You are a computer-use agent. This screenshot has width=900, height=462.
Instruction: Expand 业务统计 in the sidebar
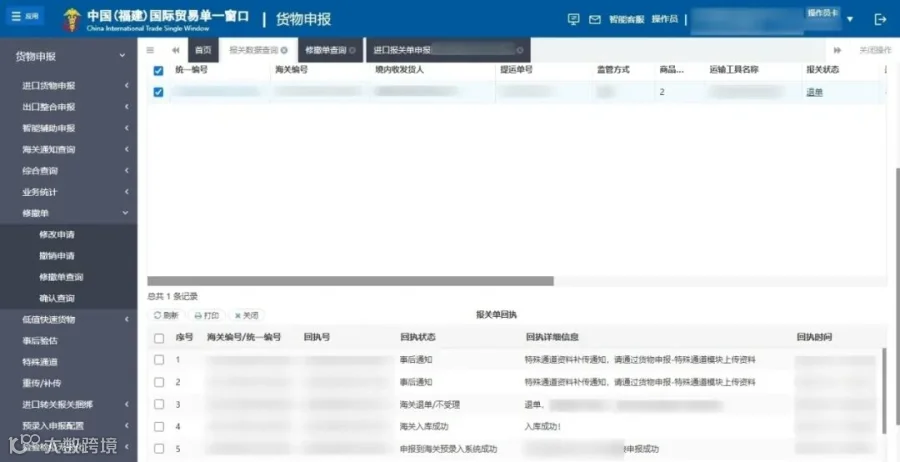[x=69, y=192]
